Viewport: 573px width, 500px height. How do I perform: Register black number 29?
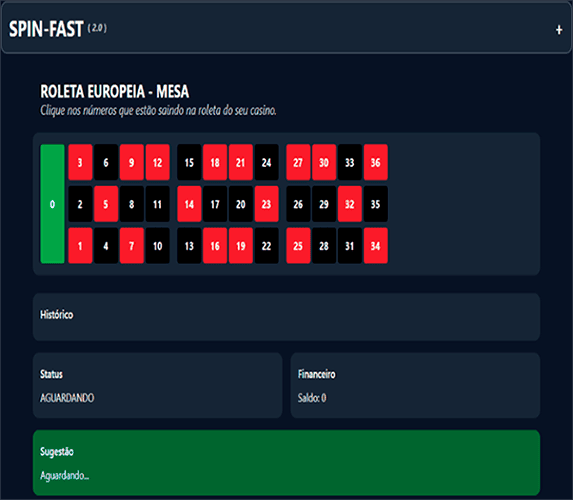pyautogui.click(x=324, y=204)
